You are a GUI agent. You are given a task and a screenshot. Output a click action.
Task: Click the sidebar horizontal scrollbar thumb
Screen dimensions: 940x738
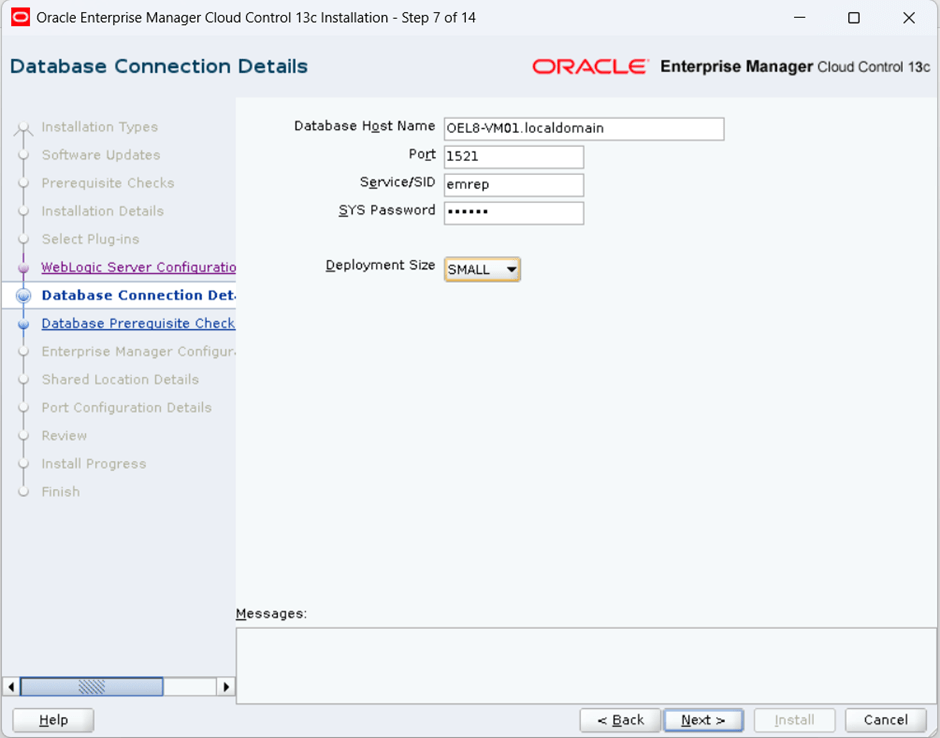(92, 687)
